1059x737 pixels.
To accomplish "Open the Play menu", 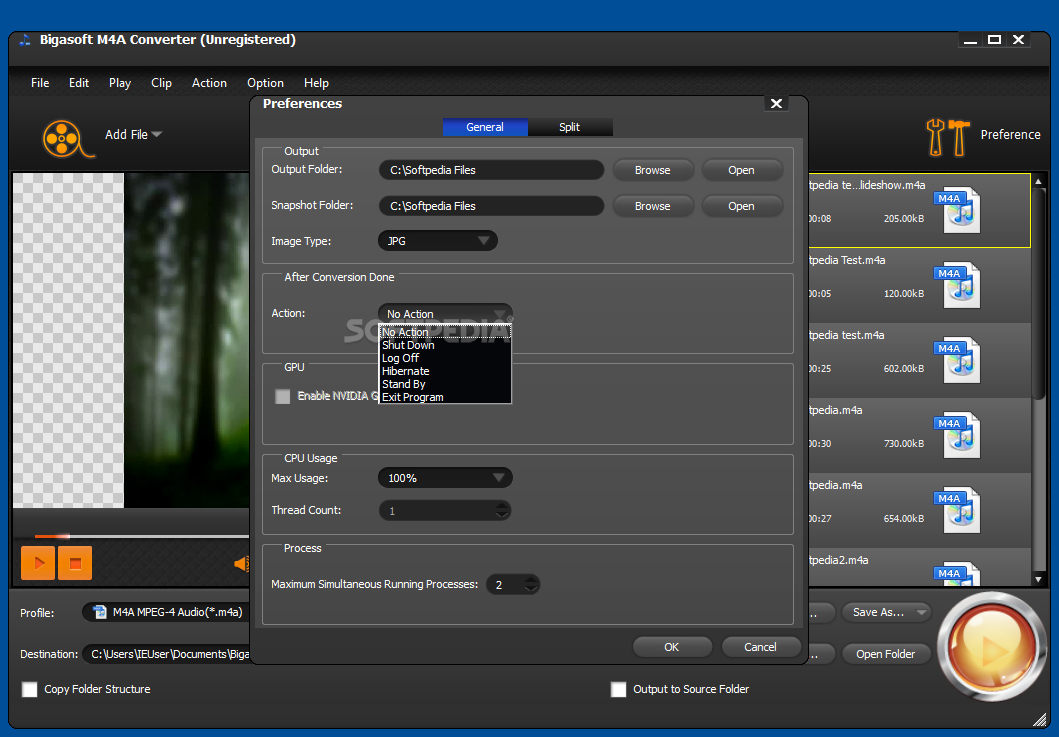I will coord(120,82).
